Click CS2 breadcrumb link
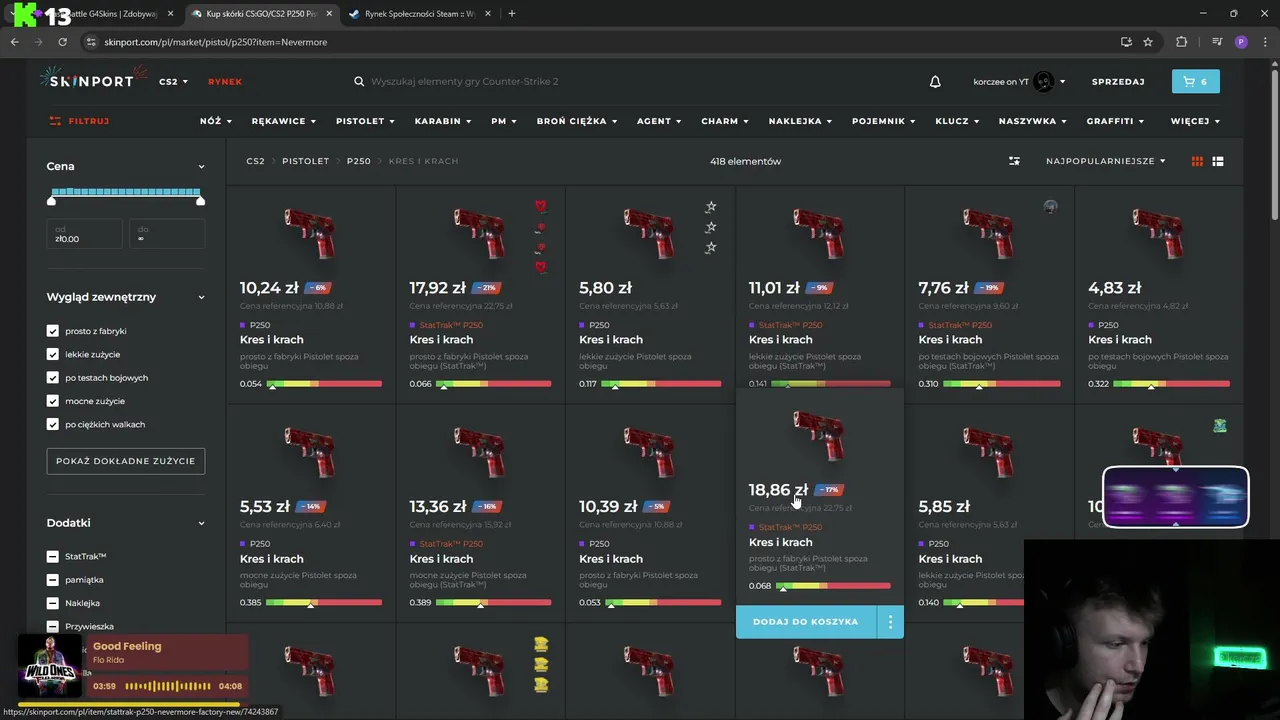 (x=255, y=161)
